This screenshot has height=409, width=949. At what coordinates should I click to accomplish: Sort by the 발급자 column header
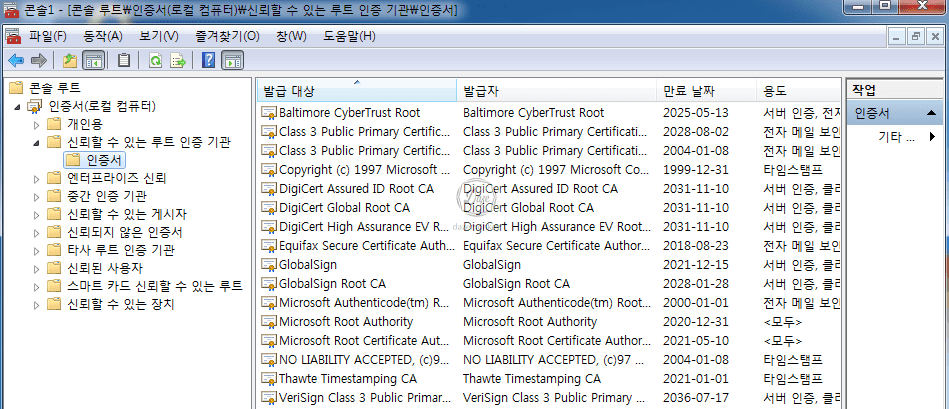pos(556,92)
